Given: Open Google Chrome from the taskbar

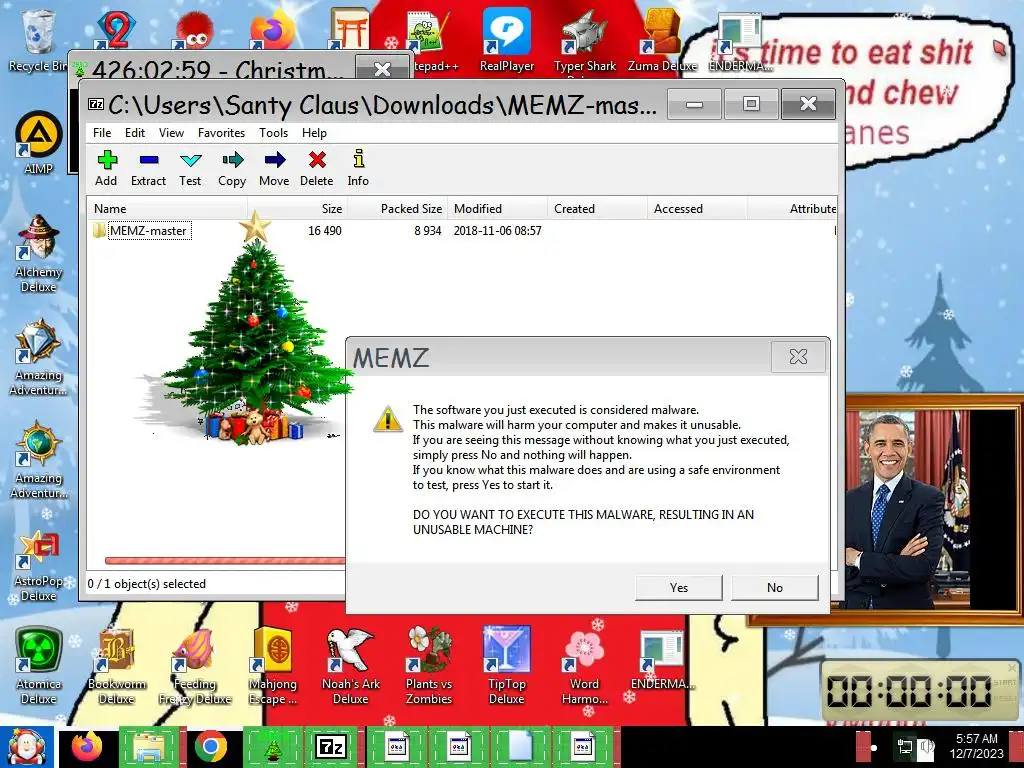Looking at the screenshot, I should pyautogui.click(x=210, y=746).
